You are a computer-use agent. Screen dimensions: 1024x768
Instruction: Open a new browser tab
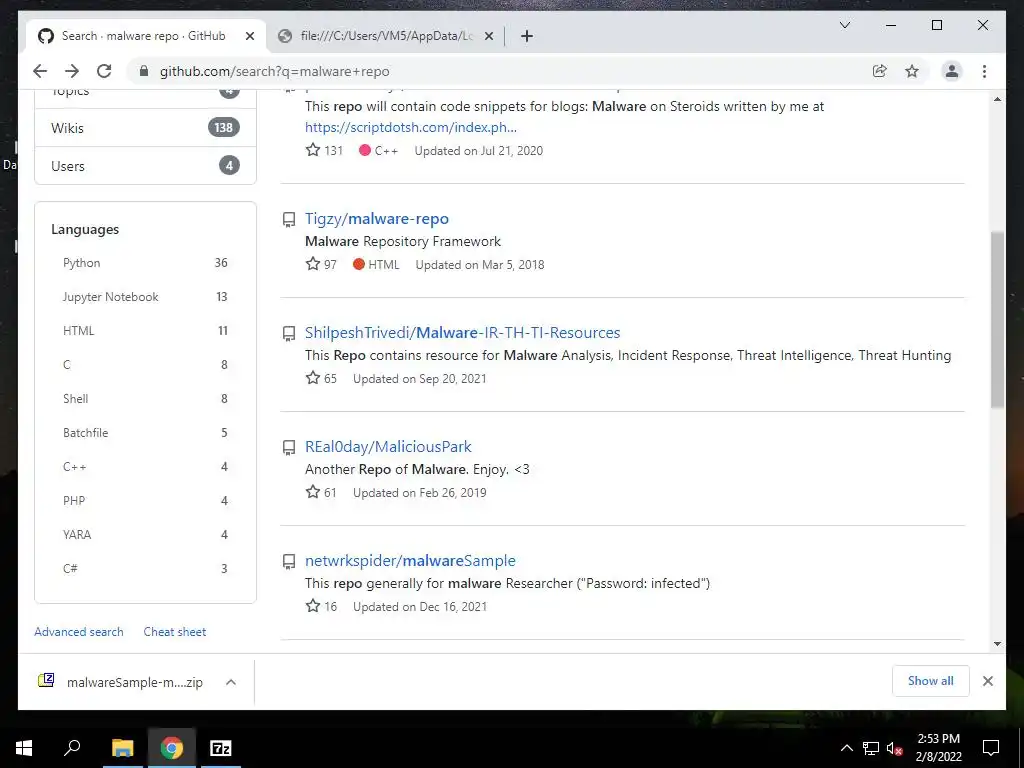[x=527, y=36]
